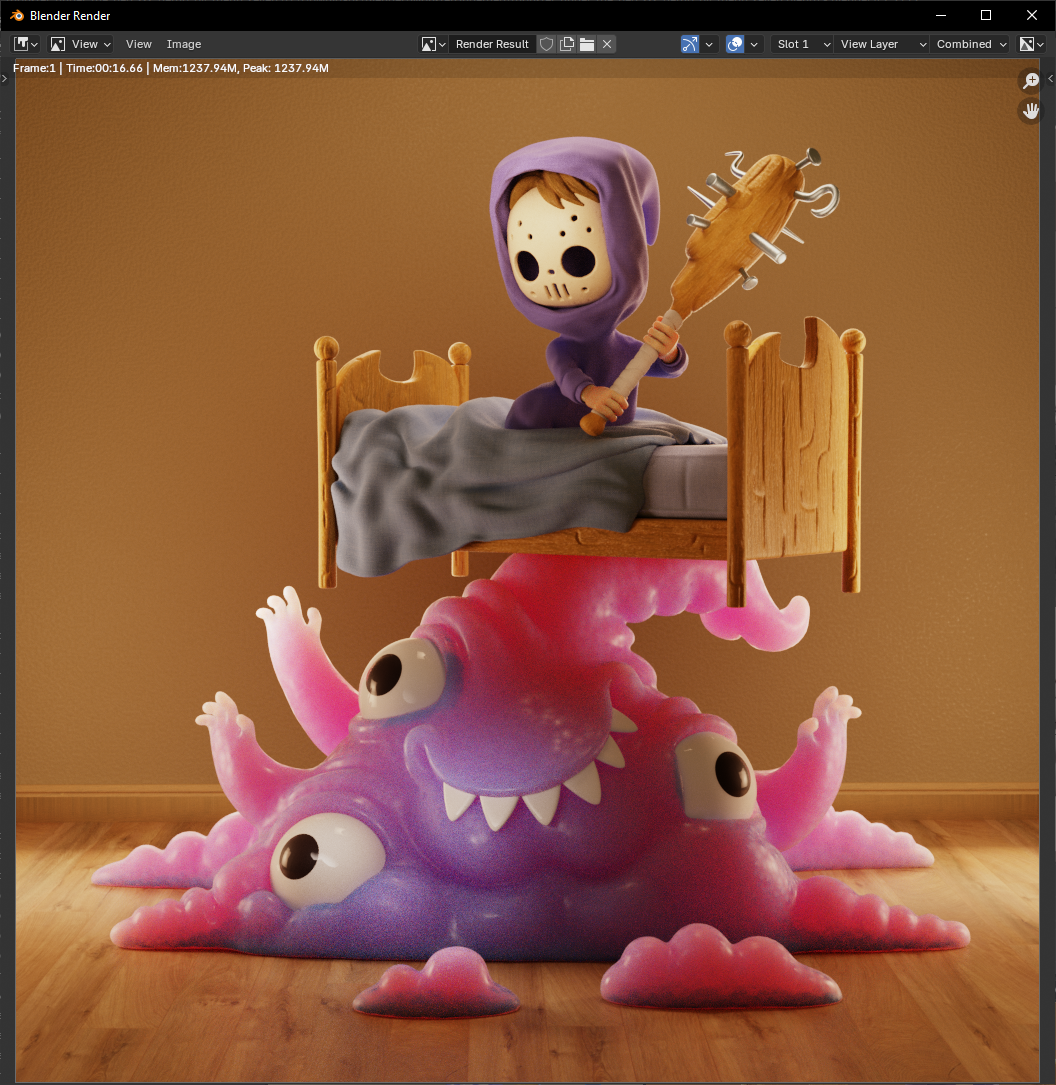Open the View menu
Screen dimensions: 1056x1085
coord(138,43)
